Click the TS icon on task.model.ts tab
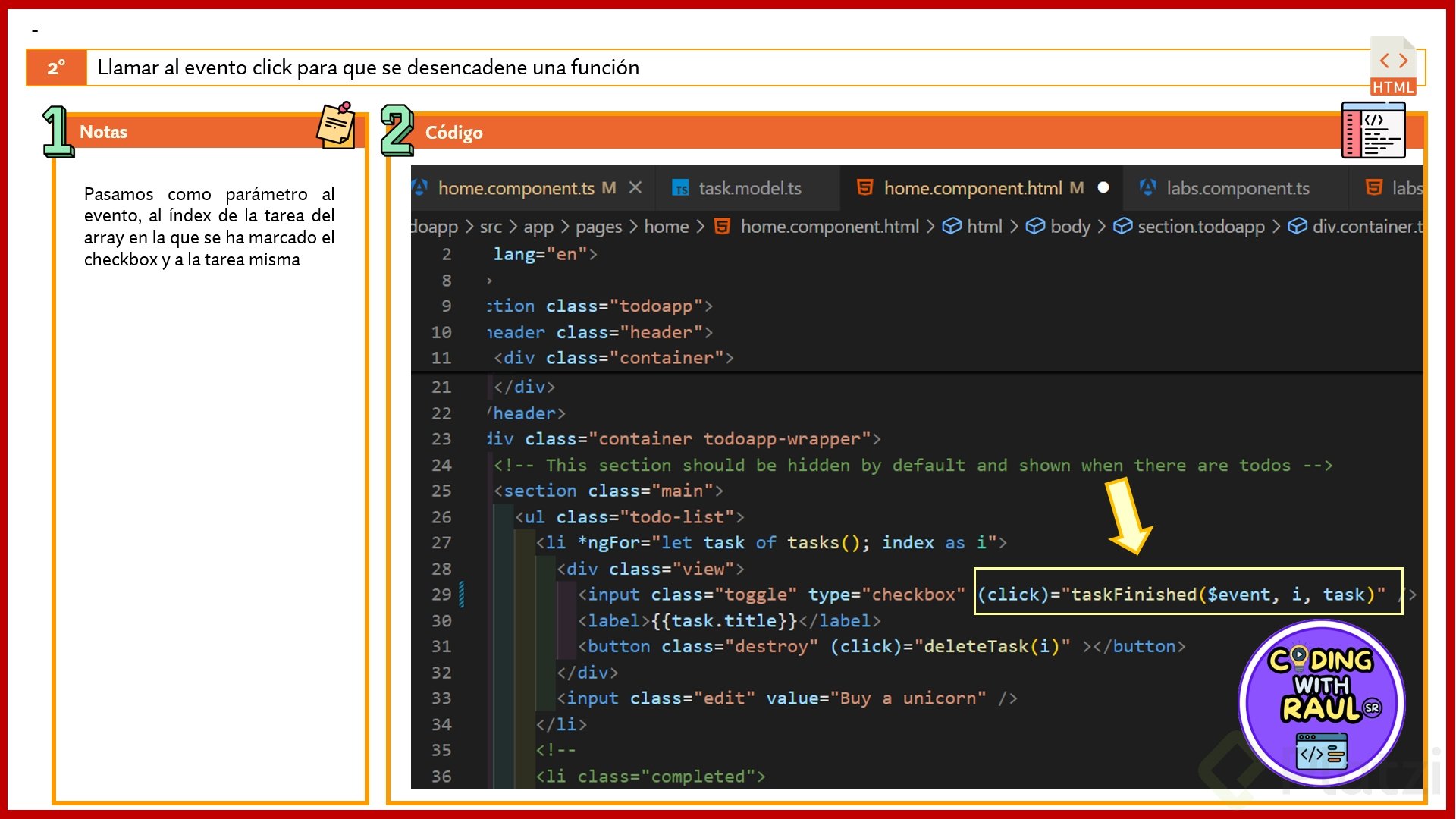The width and height of the screenshot is (1456, 819). 680,189
